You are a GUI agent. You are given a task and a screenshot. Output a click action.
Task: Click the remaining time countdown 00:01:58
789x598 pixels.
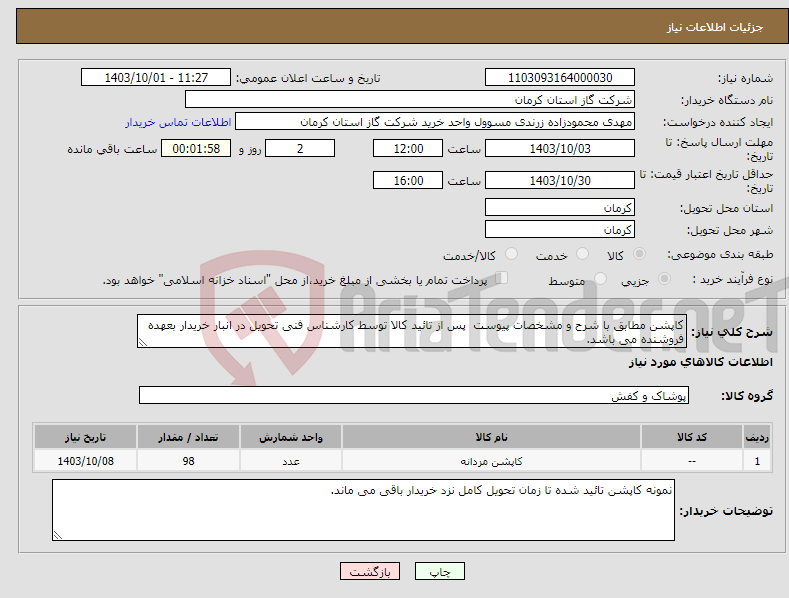point(196,148)
